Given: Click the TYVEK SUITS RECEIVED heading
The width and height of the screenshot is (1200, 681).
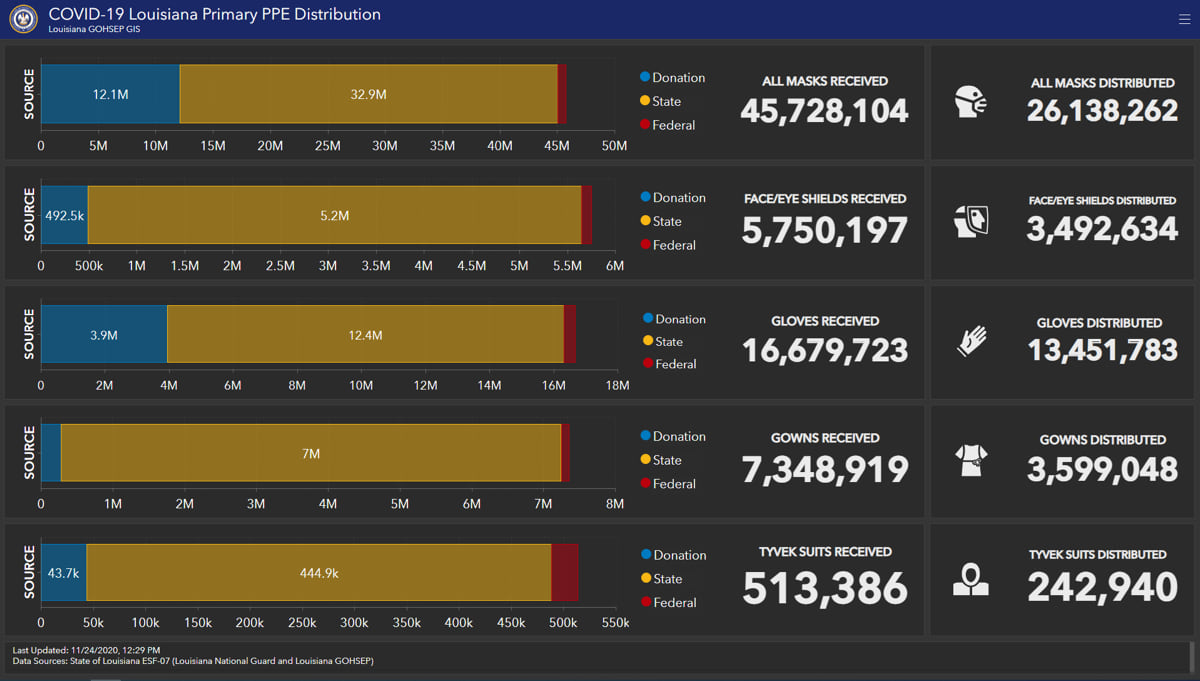Looking at the screenshot, I should pyautogui.click(x=824, y=552).
